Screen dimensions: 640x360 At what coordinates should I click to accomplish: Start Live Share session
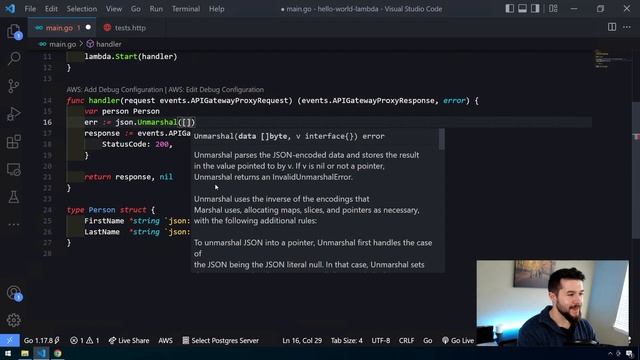129,340
